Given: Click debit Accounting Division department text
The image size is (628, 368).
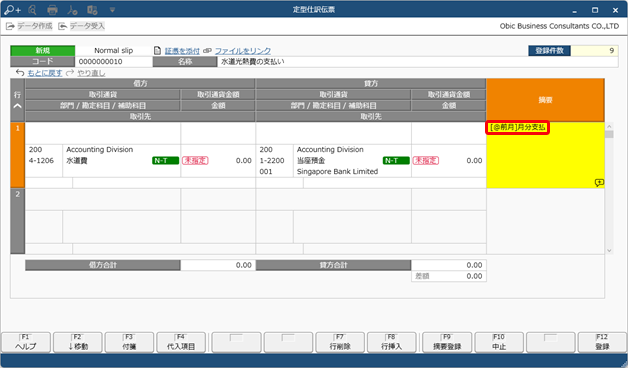Looking at the screenshot, I should [x=99, y=149].
